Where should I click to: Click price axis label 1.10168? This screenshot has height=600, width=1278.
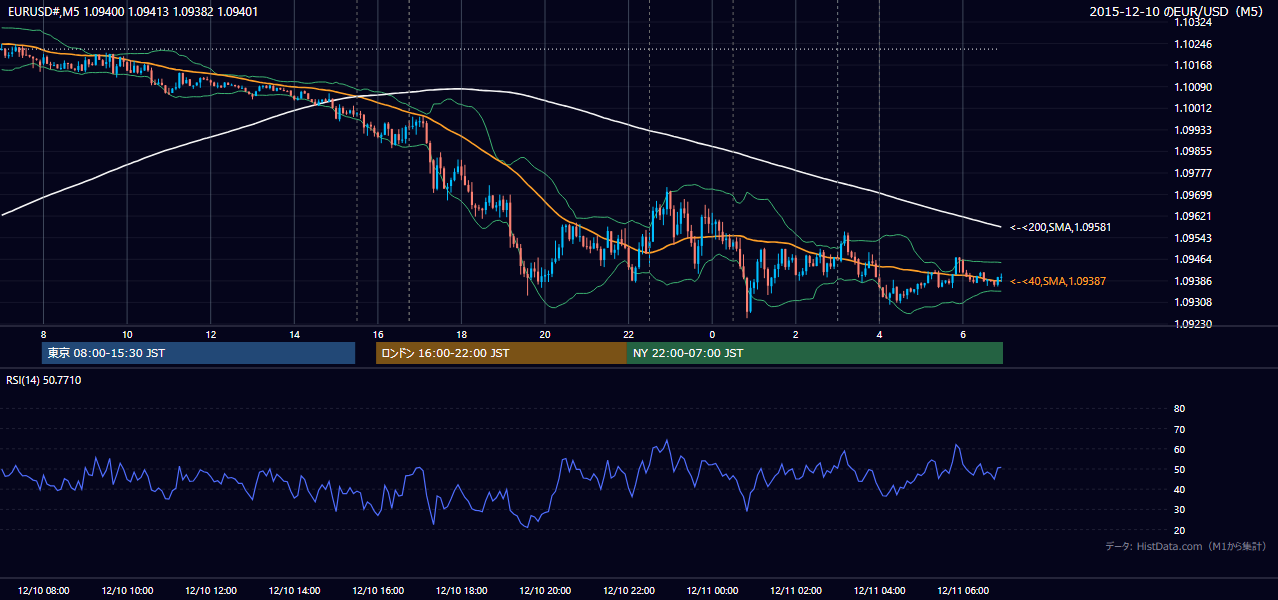tap(1191, 65)
